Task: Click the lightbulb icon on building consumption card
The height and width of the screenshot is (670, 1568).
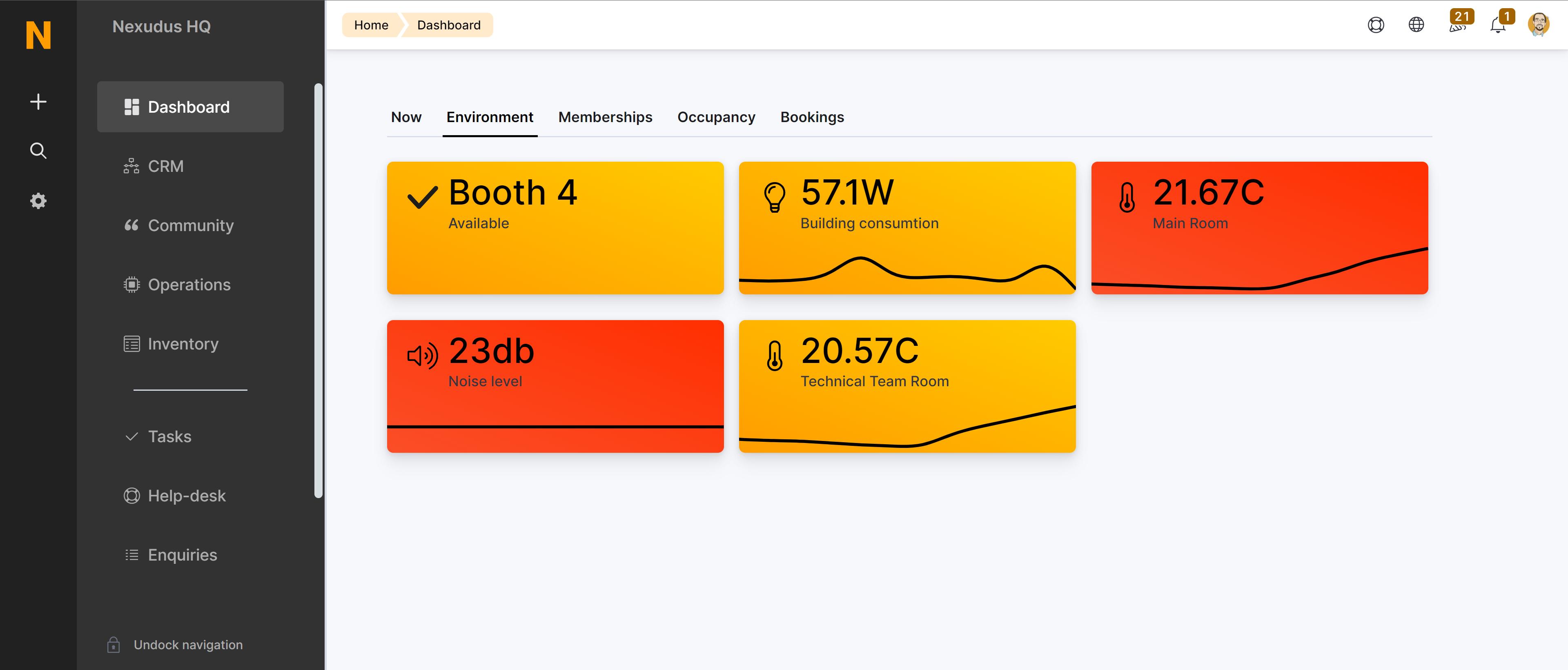Action: click(776, 193)
